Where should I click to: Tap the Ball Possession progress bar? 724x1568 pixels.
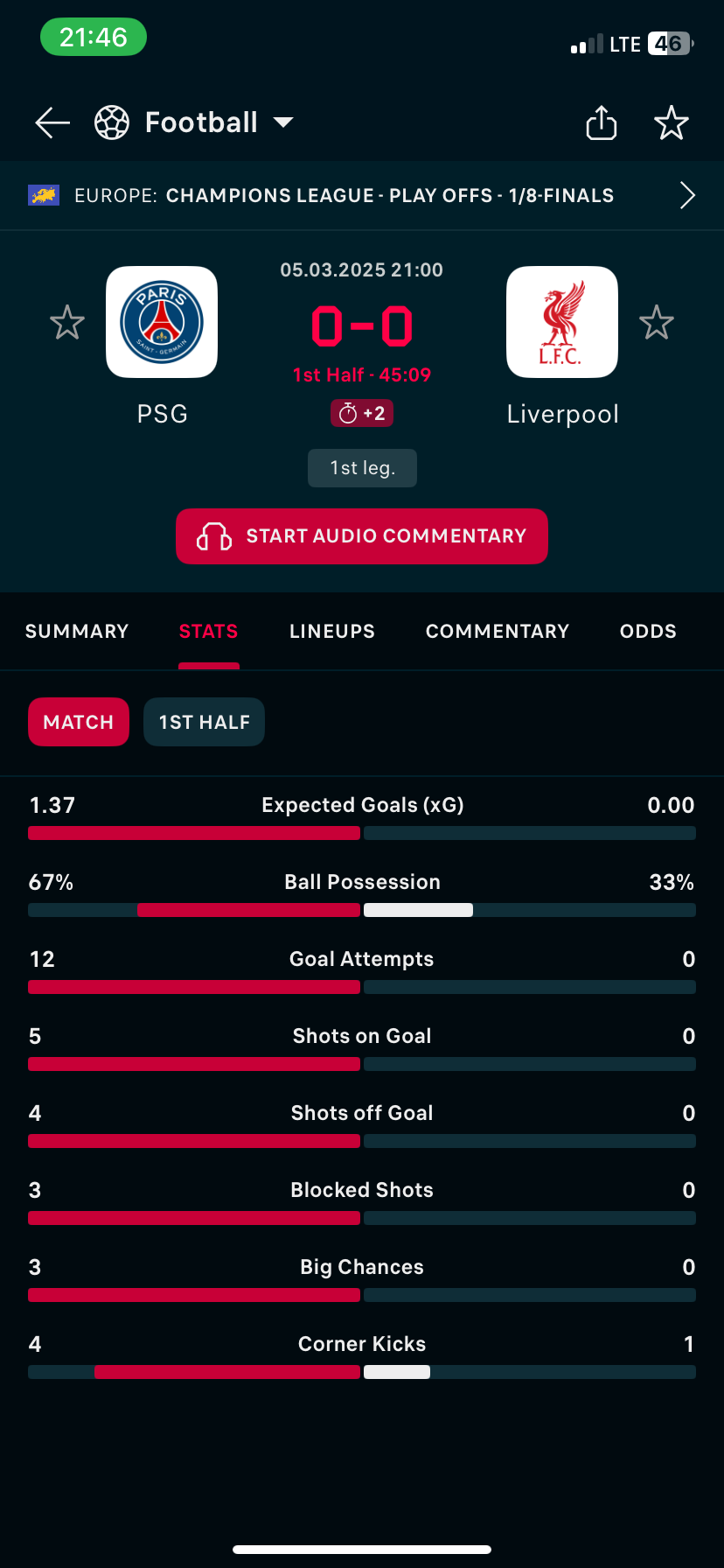[x=362, y=910]
